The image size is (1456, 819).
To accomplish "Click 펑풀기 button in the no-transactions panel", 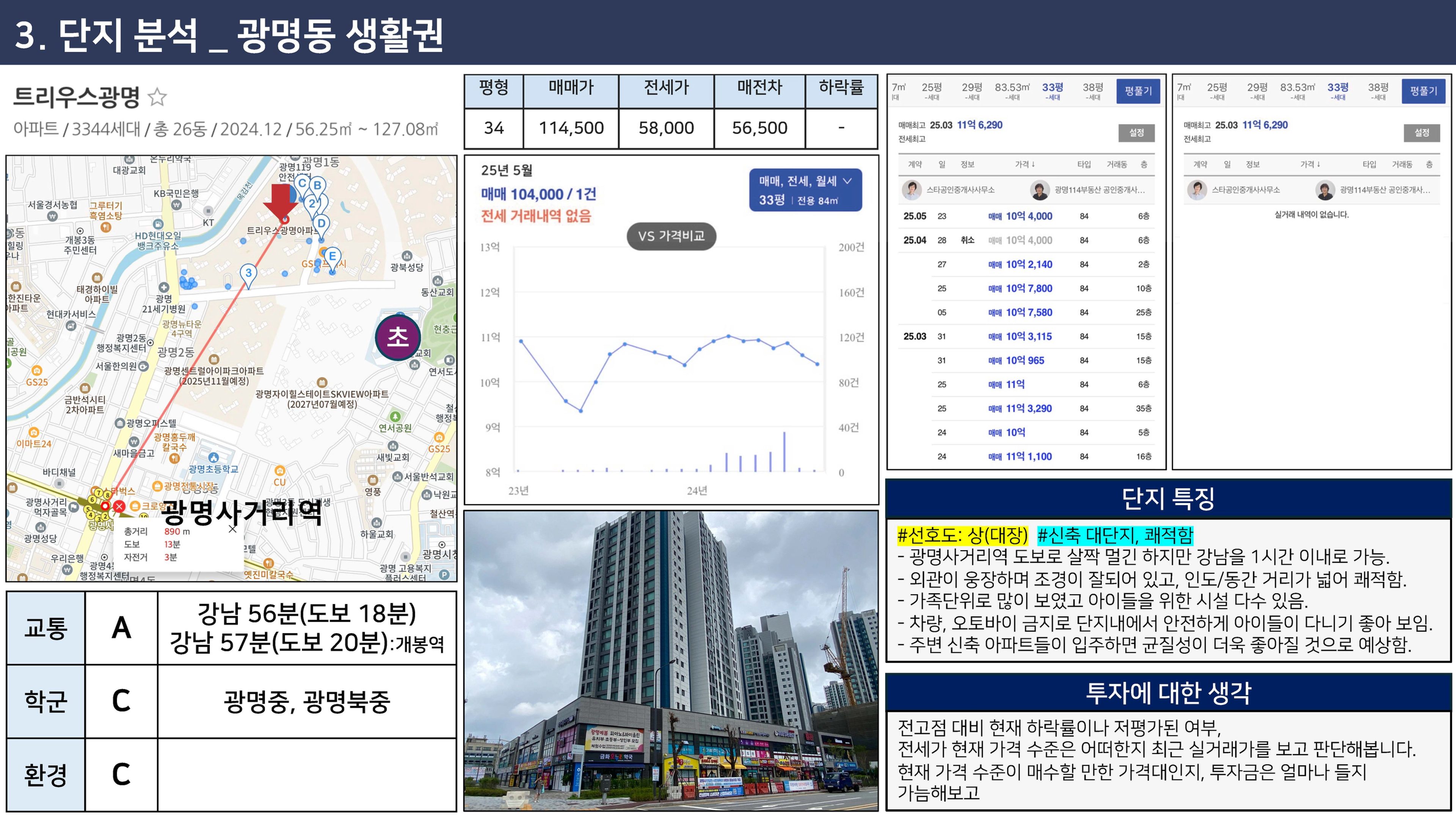I will coord(1423,91).
